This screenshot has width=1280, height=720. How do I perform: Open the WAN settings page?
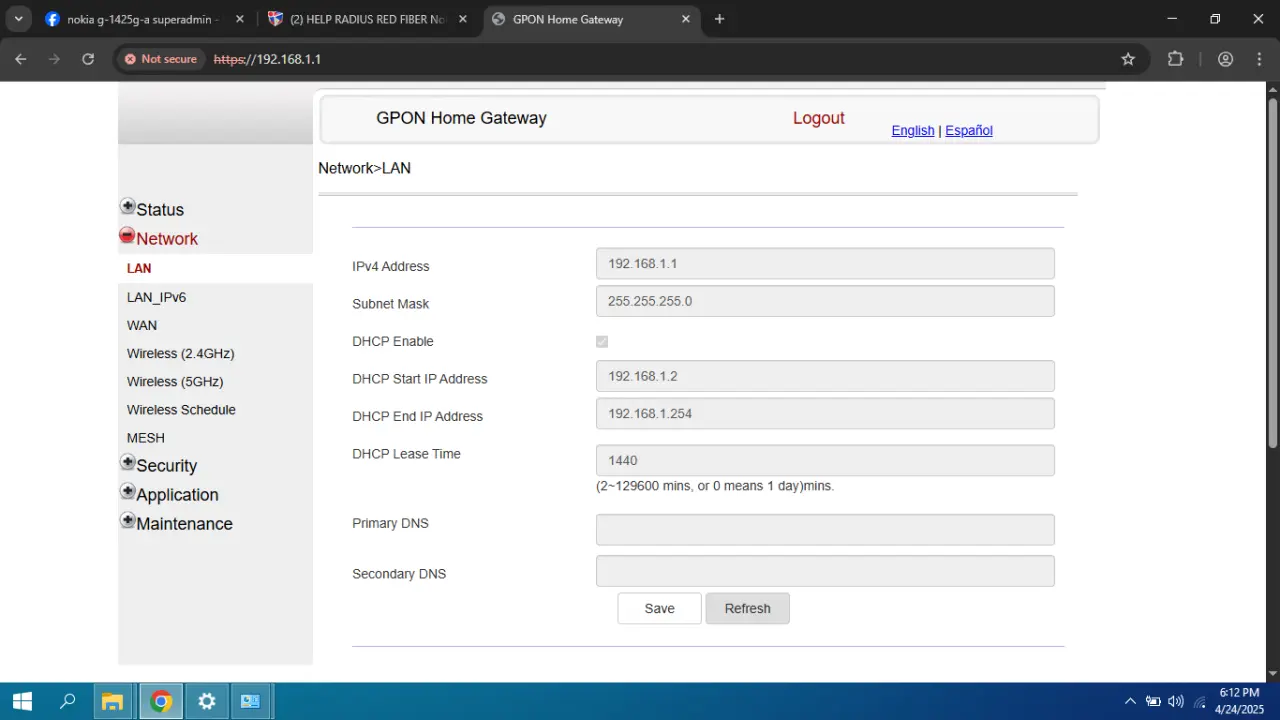142,325
